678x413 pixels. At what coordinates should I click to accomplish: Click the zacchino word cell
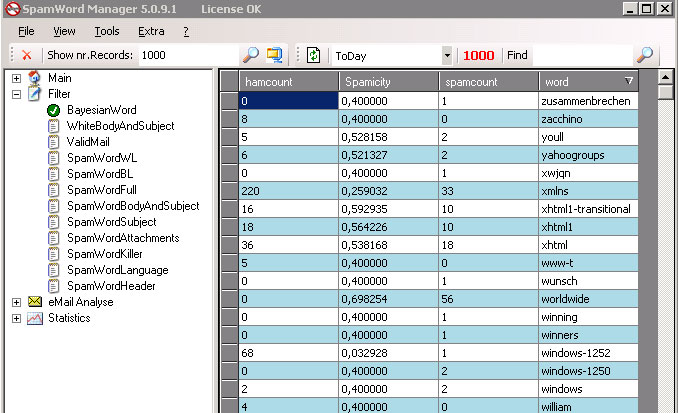pyautogui.click(x=588, y=119)
